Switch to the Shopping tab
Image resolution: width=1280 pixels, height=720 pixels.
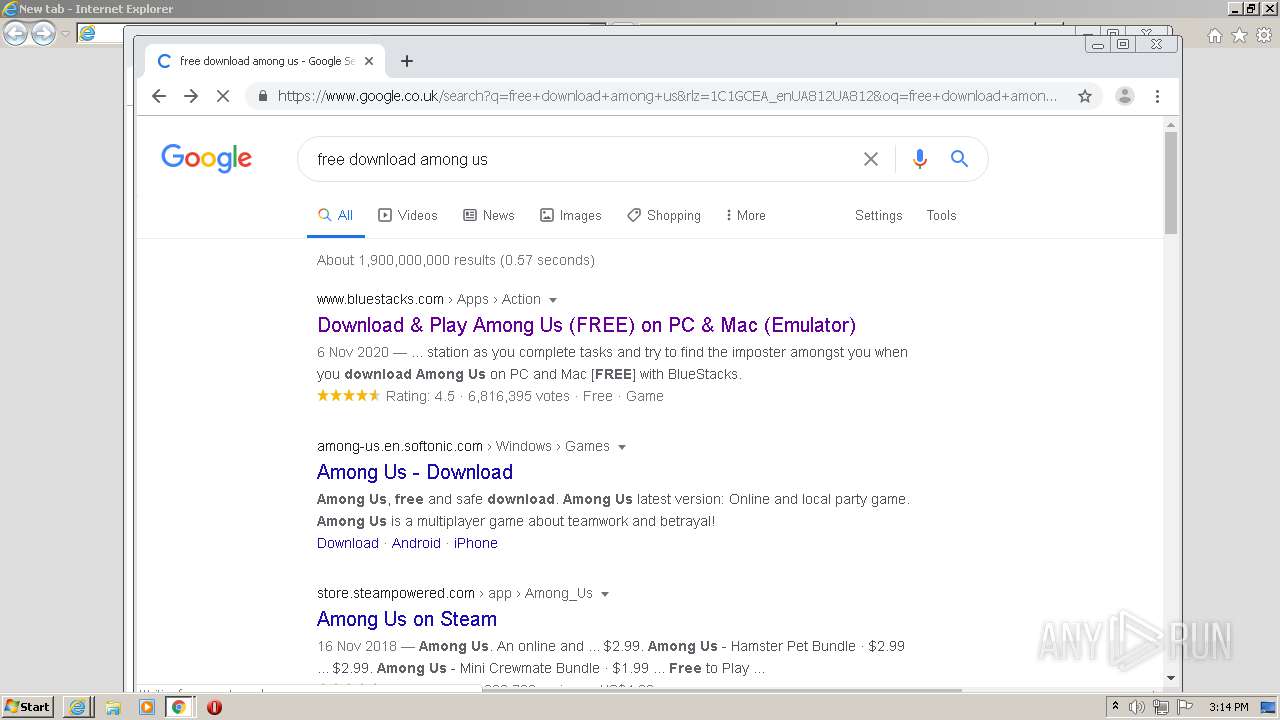click(x=663, y=215)
